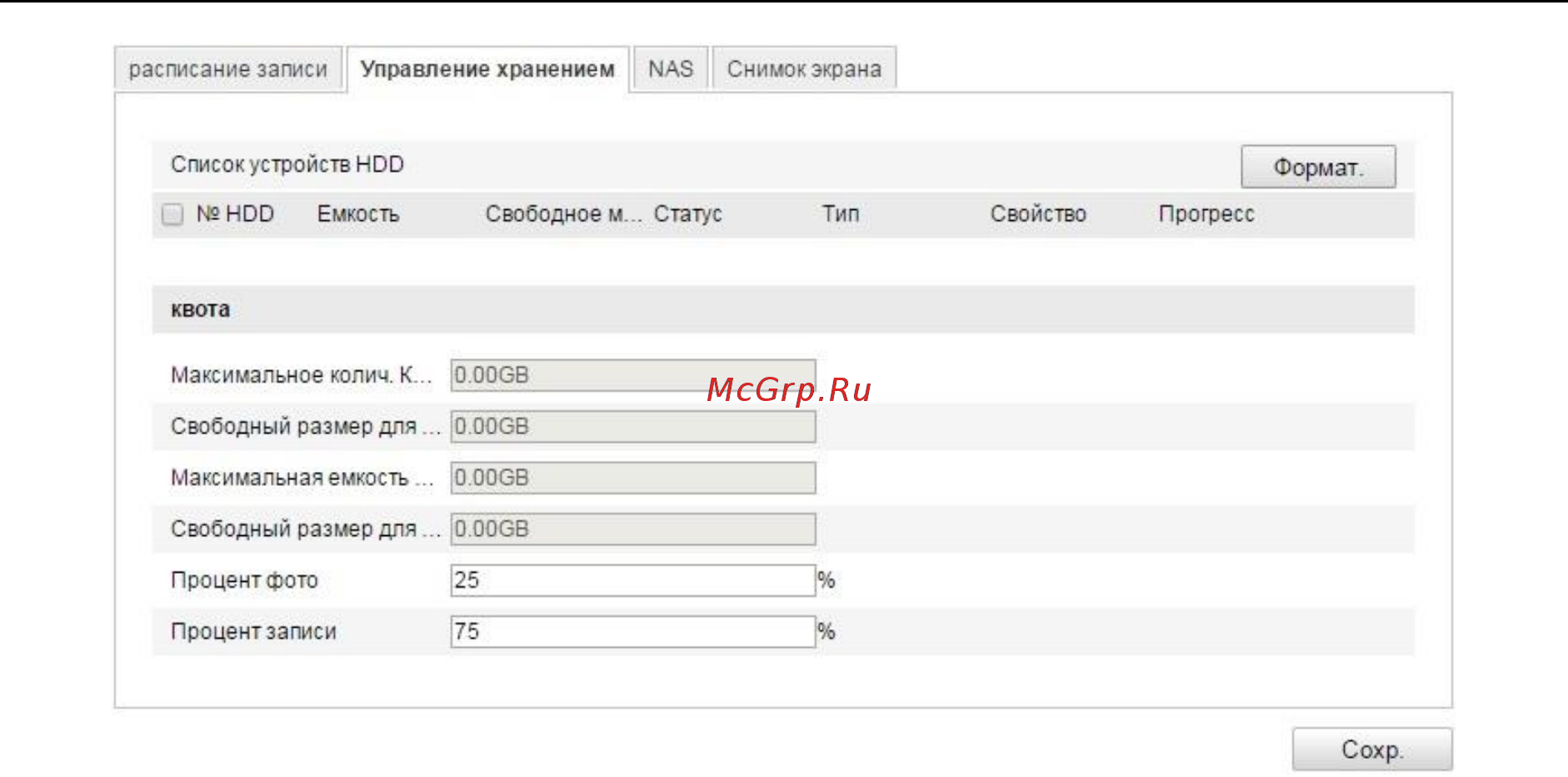1568x777 pixels.
Task: Click the Свободное м... column header
Action: 564,214
